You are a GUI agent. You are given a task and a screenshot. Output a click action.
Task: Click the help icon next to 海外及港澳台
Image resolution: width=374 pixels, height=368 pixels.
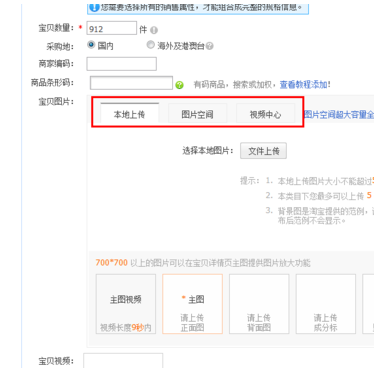click(210, 46)
